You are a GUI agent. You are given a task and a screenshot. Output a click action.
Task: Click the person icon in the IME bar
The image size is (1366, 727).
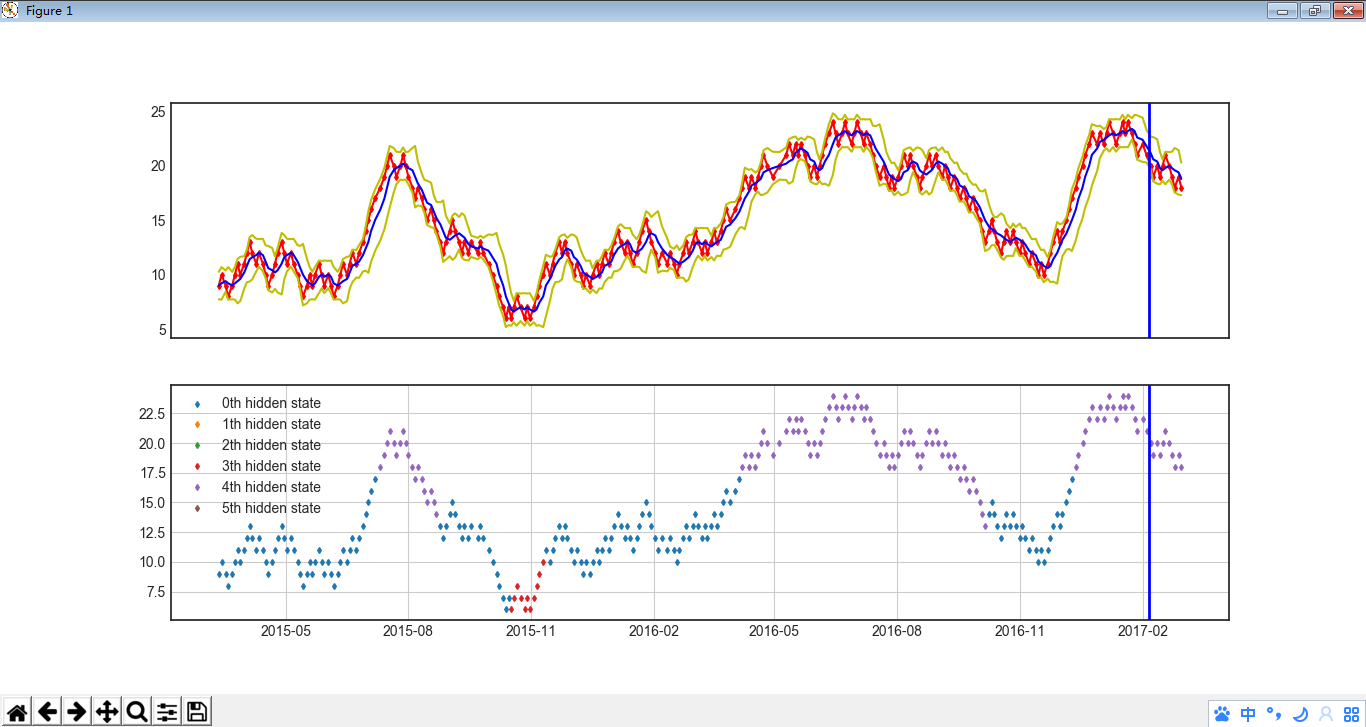1326,714
